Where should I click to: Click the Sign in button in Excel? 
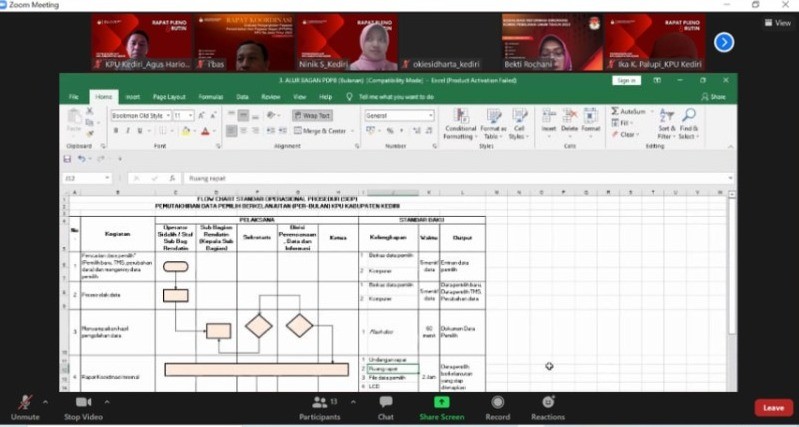626,80
